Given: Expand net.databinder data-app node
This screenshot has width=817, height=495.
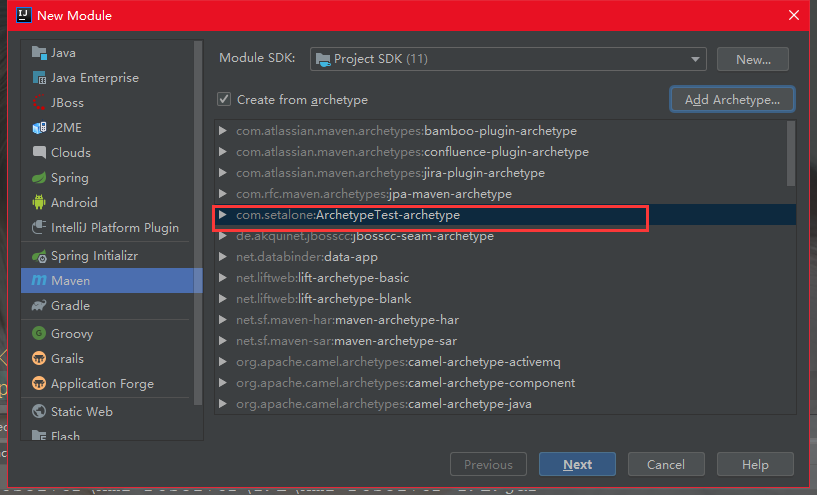Looking at the screenshot, I should tap(222, 257).
